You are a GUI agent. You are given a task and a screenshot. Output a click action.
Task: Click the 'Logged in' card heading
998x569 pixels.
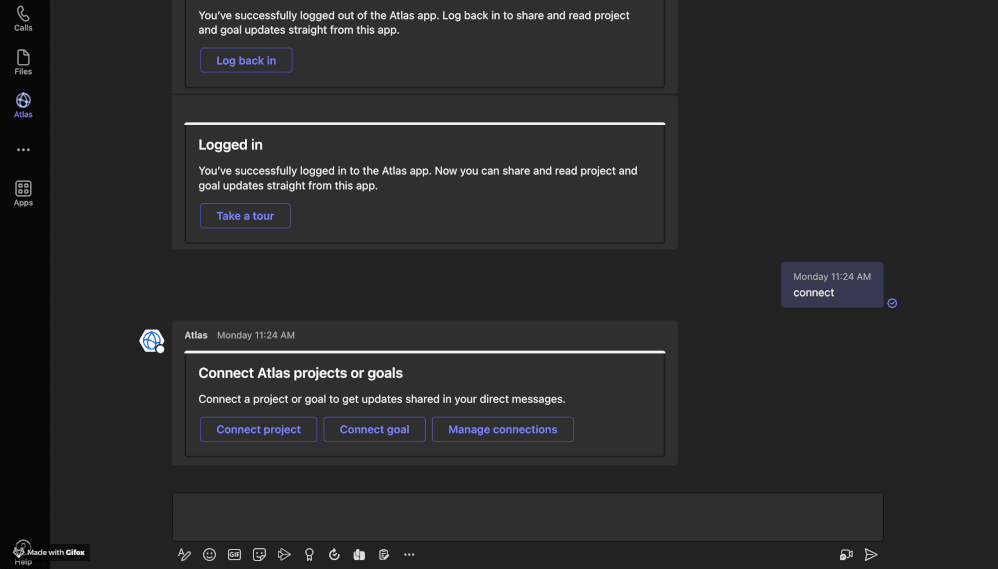pos(230,145)
